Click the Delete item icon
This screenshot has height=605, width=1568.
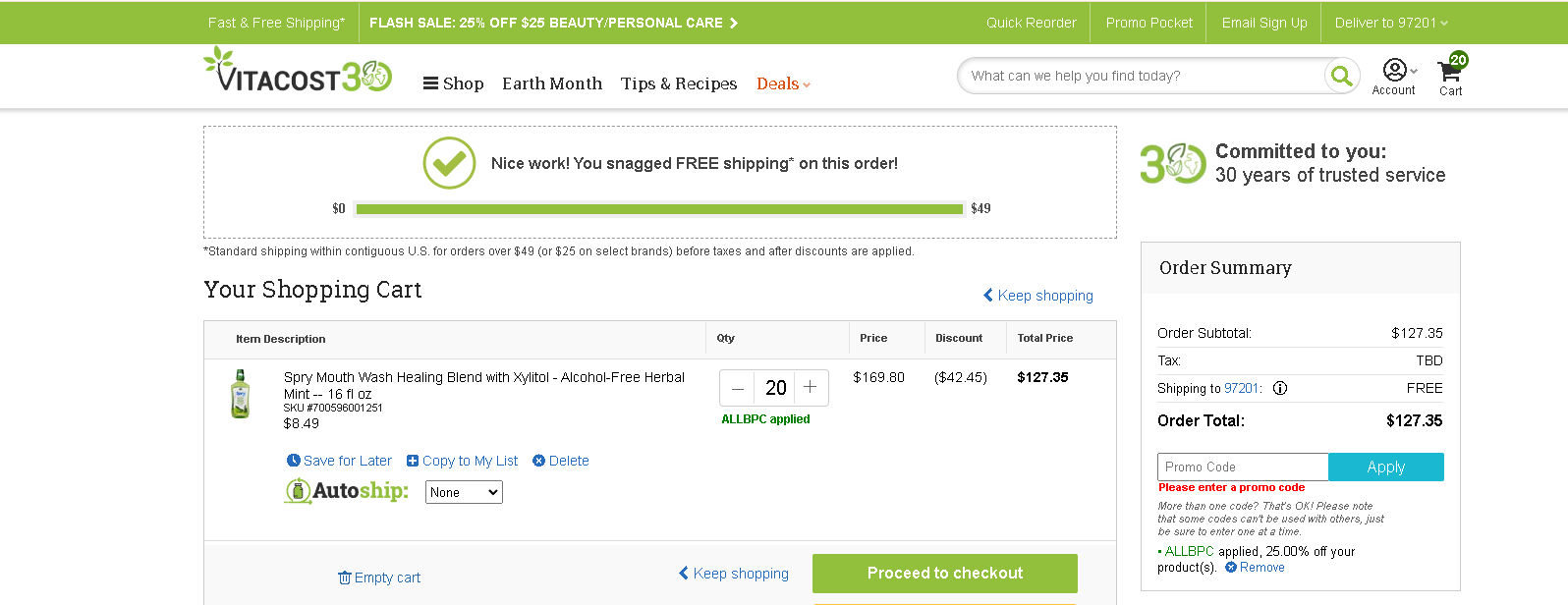pos(538,461)
